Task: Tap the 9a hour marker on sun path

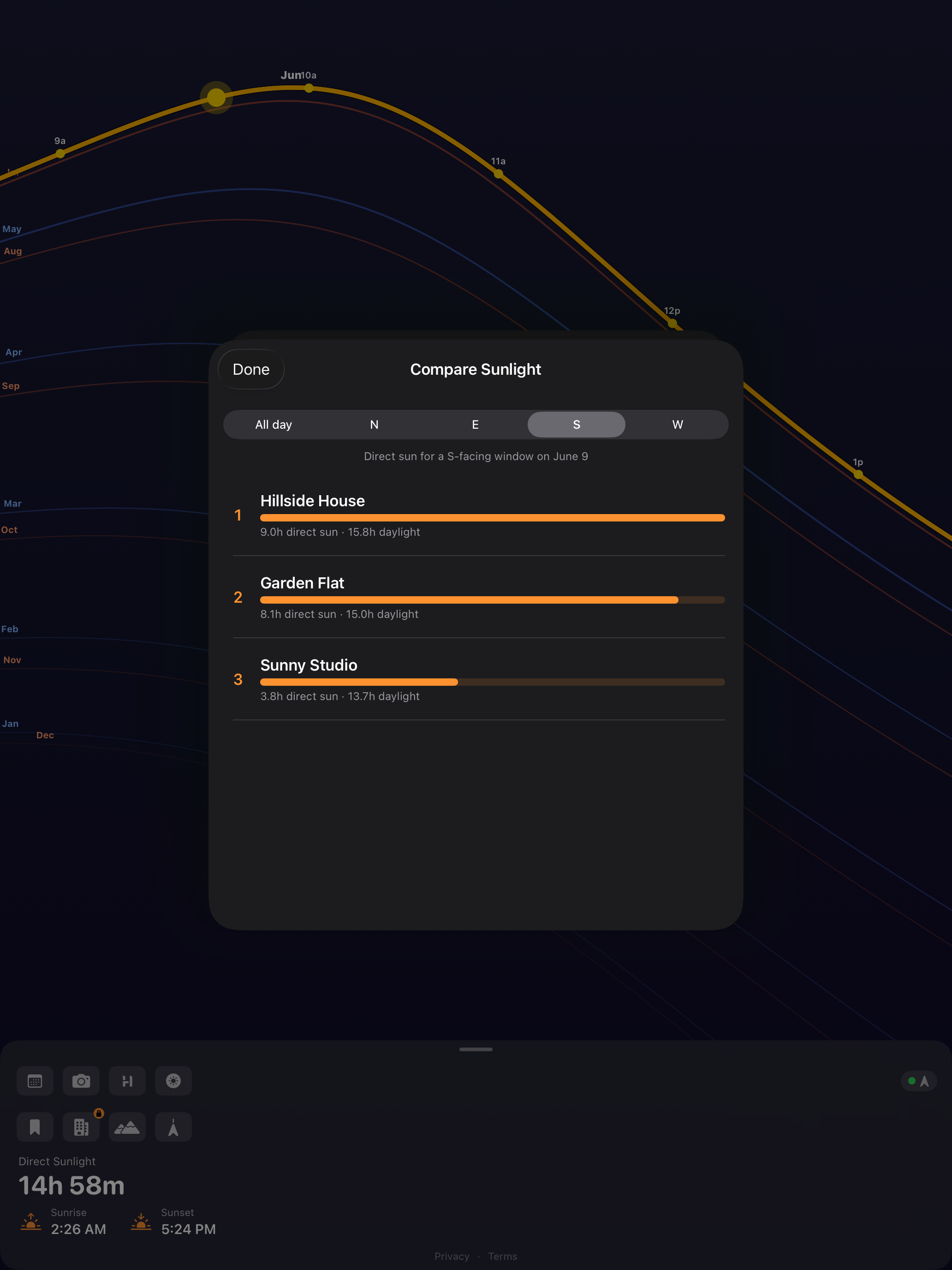Action: pos(60,153)
